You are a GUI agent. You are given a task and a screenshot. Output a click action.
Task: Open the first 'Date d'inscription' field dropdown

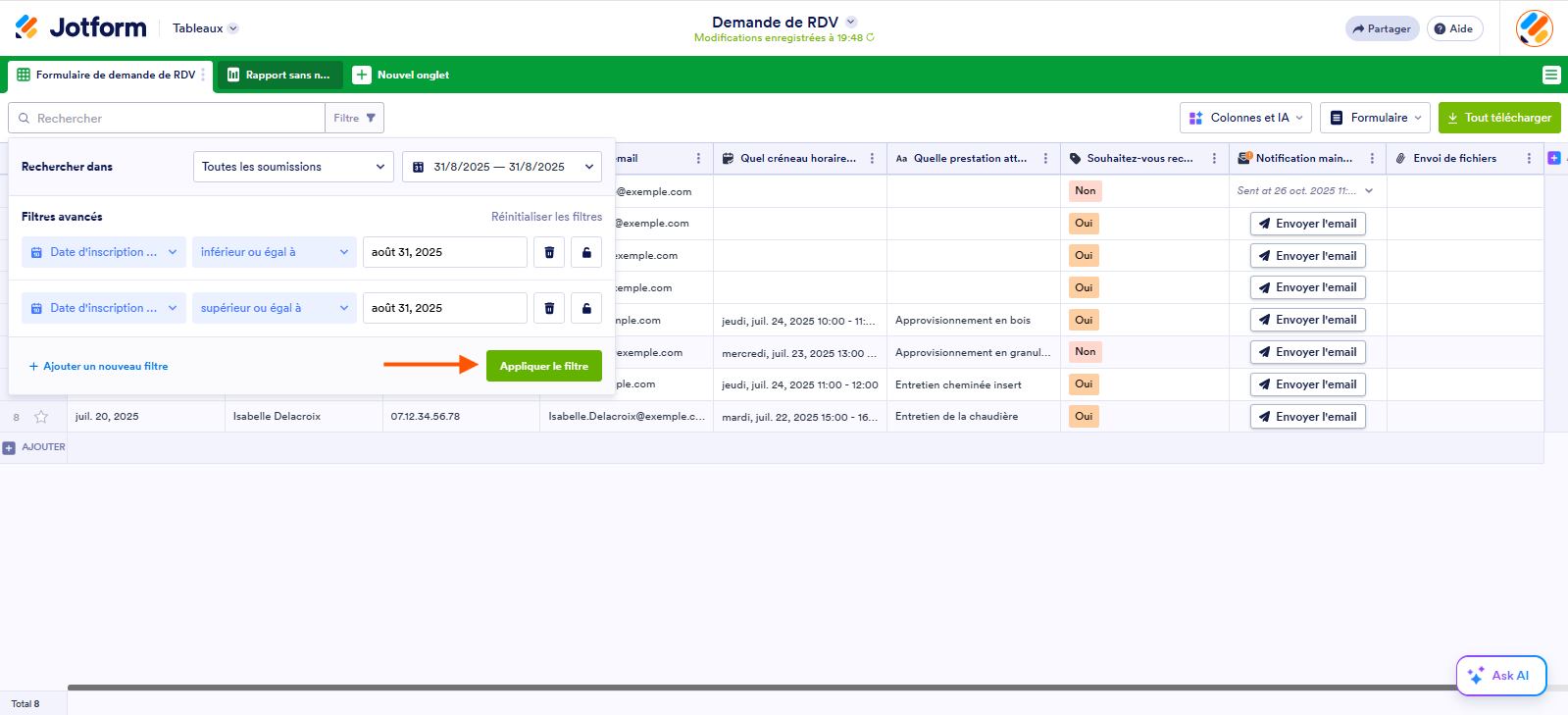[x=104, y=252]
